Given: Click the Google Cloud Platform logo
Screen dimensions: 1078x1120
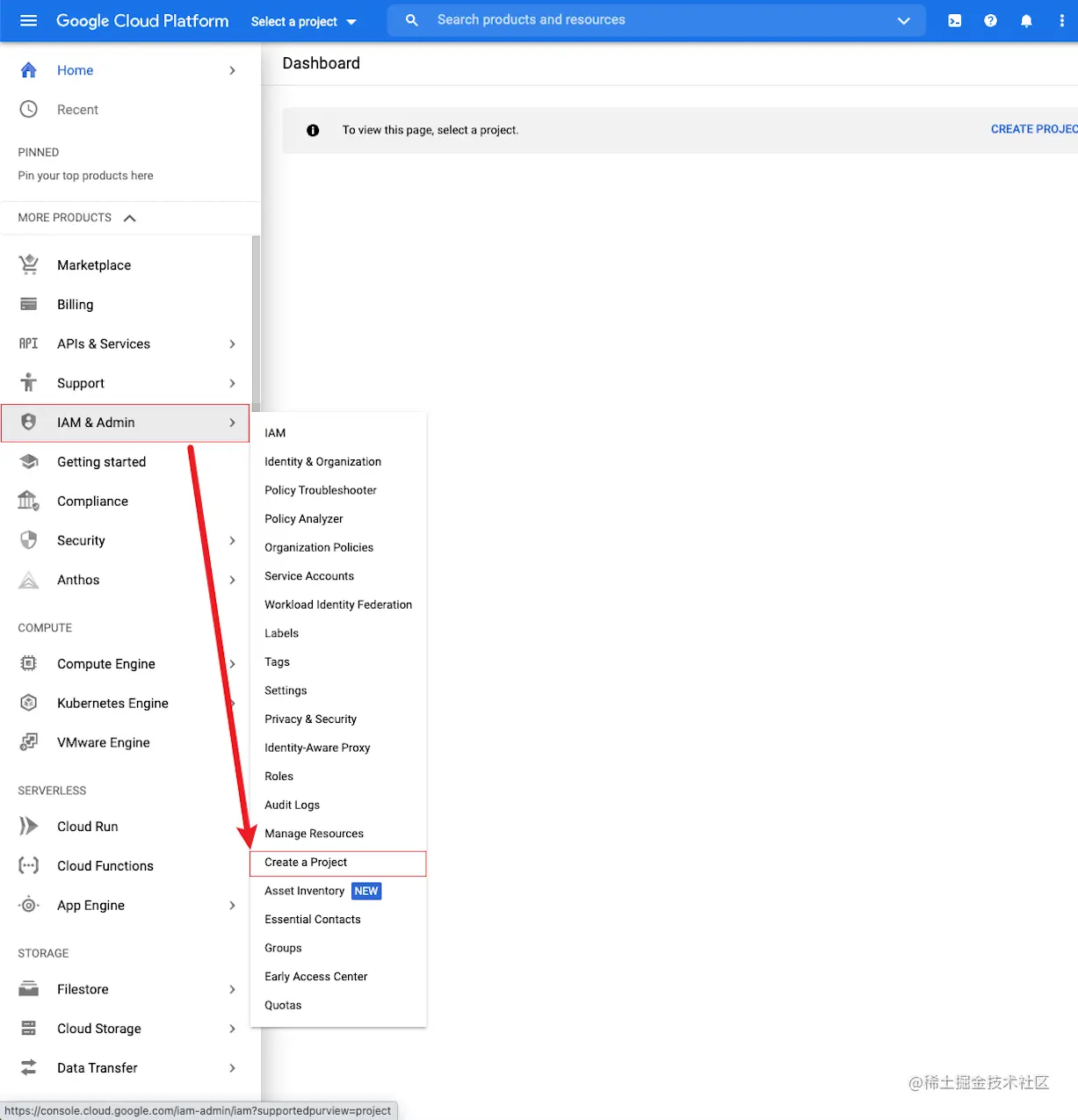Looking at the screenshot, I should coord(142,20).
